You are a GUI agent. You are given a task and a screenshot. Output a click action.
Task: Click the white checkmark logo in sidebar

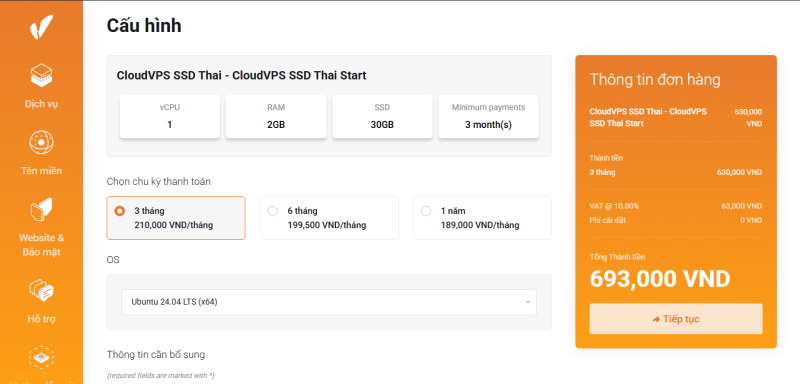pyautogui.click(x=41, y=27)
